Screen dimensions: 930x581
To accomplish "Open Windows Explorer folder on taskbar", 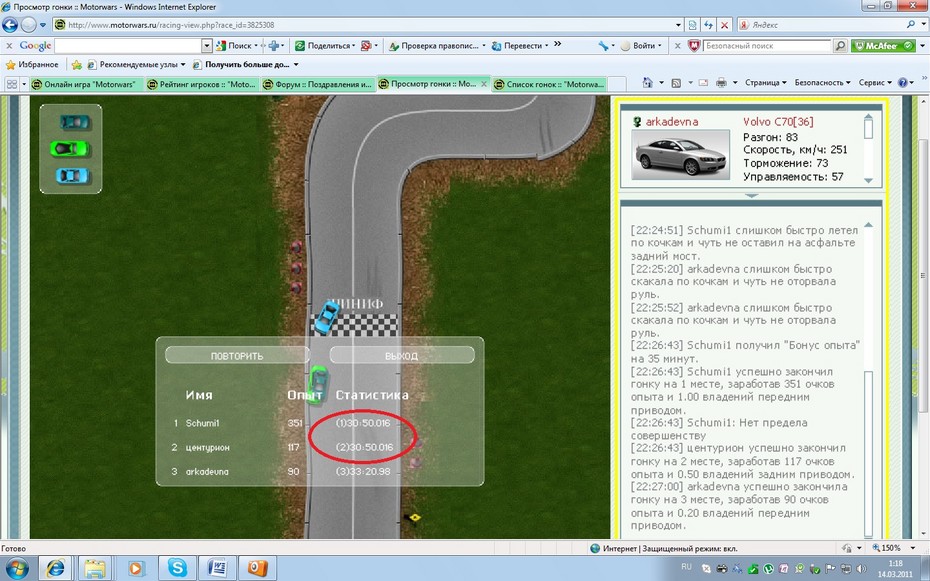I will [x=94, y=568].
